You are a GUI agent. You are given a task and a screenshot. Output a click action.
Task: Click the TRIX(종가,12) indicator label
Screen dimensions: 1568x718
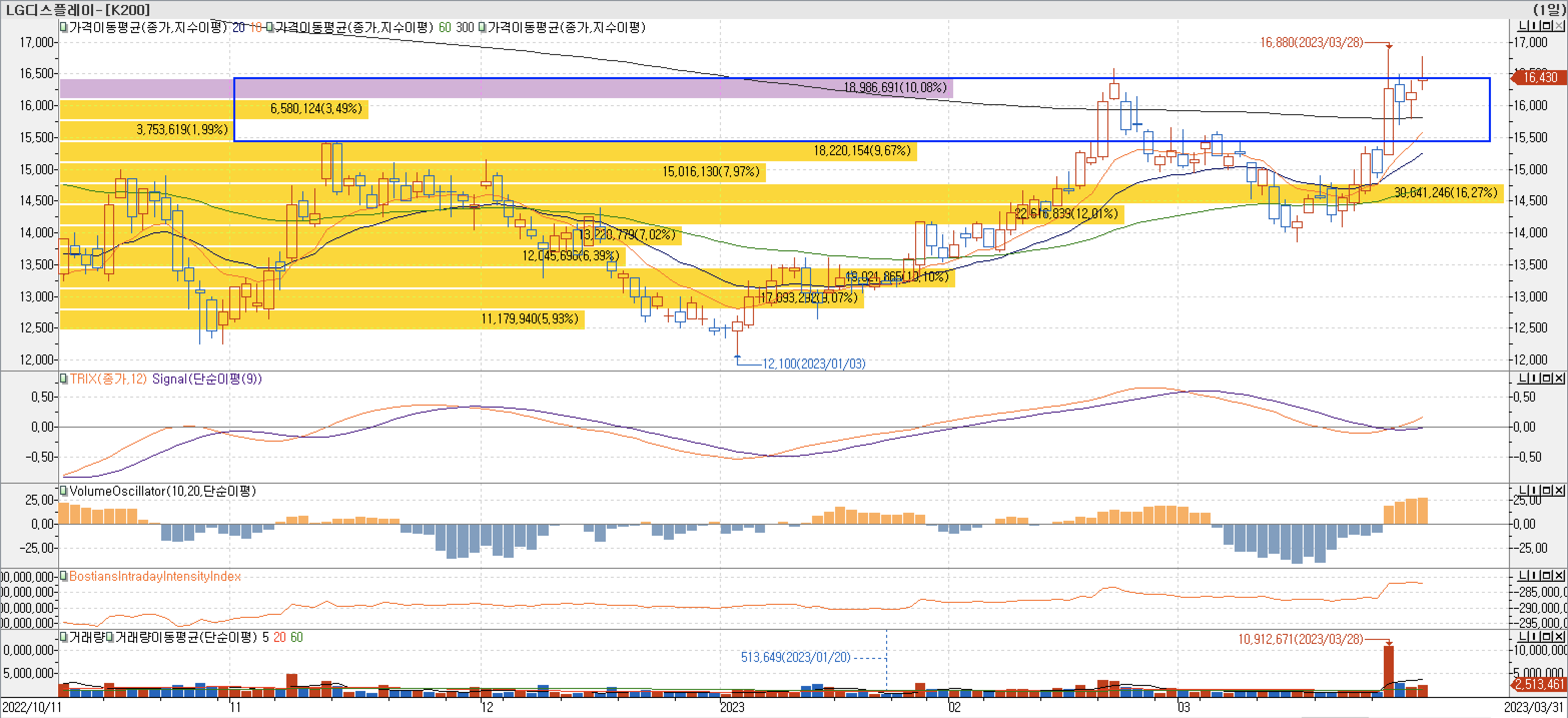click(108, 379)
